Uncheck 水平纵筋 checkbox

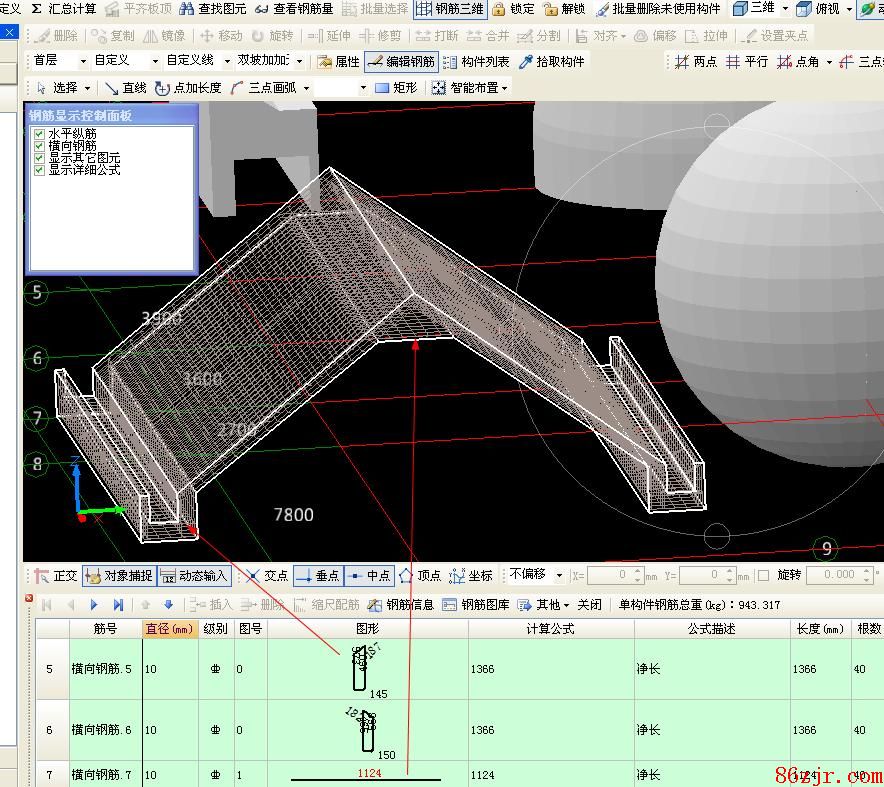(39, 133)
